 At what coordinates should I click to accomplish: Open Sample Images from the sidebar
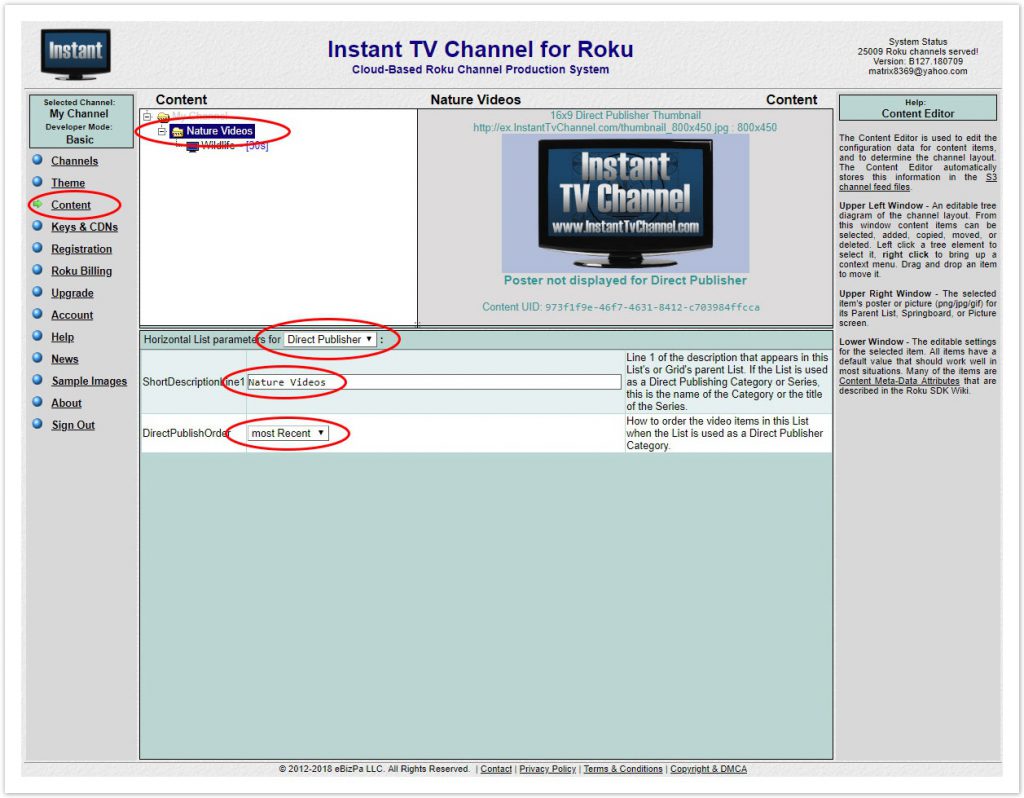(89, 381)
